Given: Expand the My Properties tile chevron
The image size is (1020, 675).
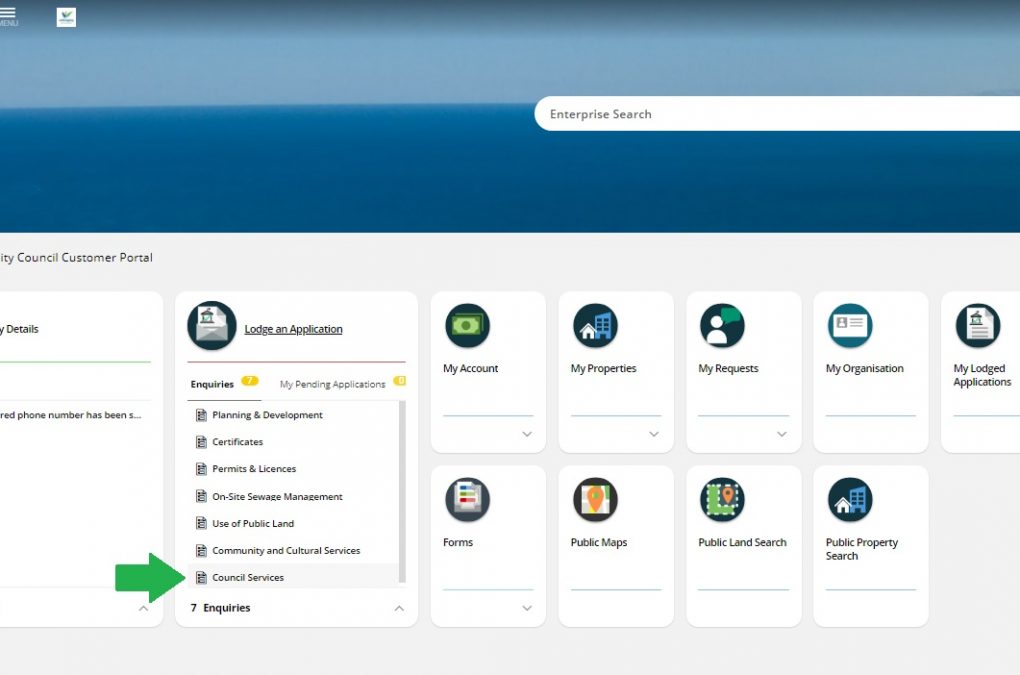Looking at the screenshot, I should tap(654, 434).
